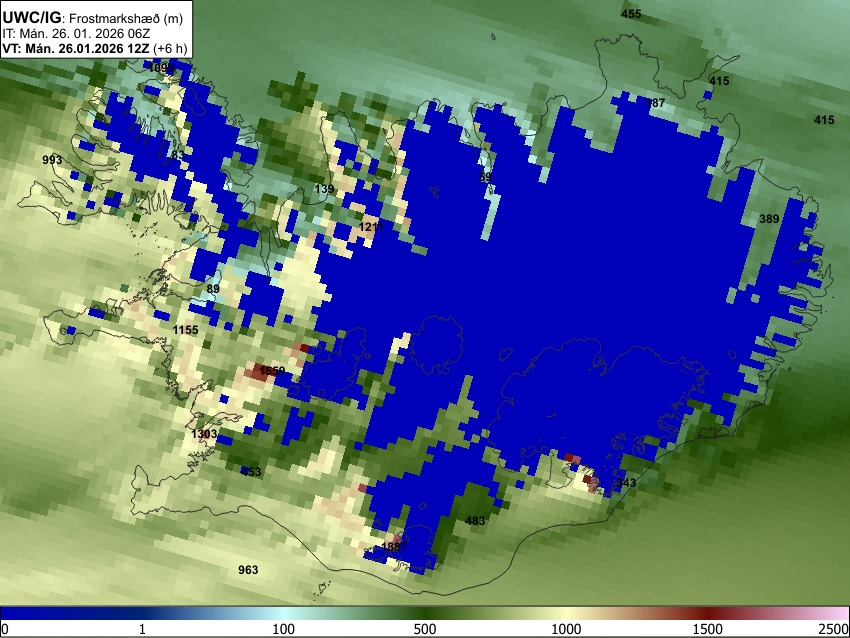Click the 1155 value label on the map
The height and width of the screenshot is (638, 850).
(x=185, y=330)
